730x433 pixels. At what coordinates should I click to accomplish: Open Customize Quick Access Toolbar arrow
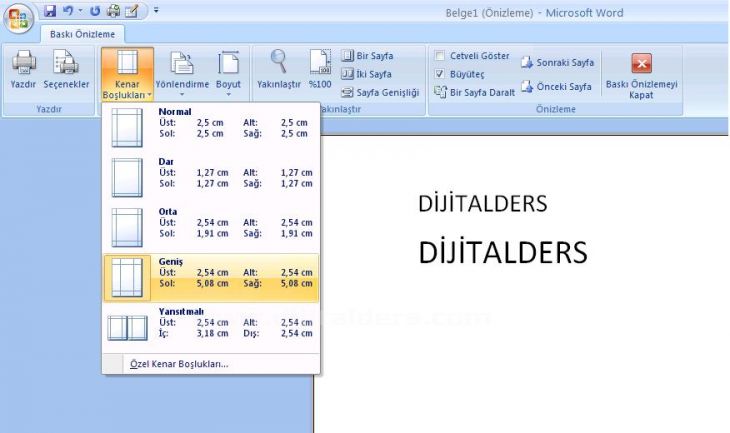[x=156, y=10]
